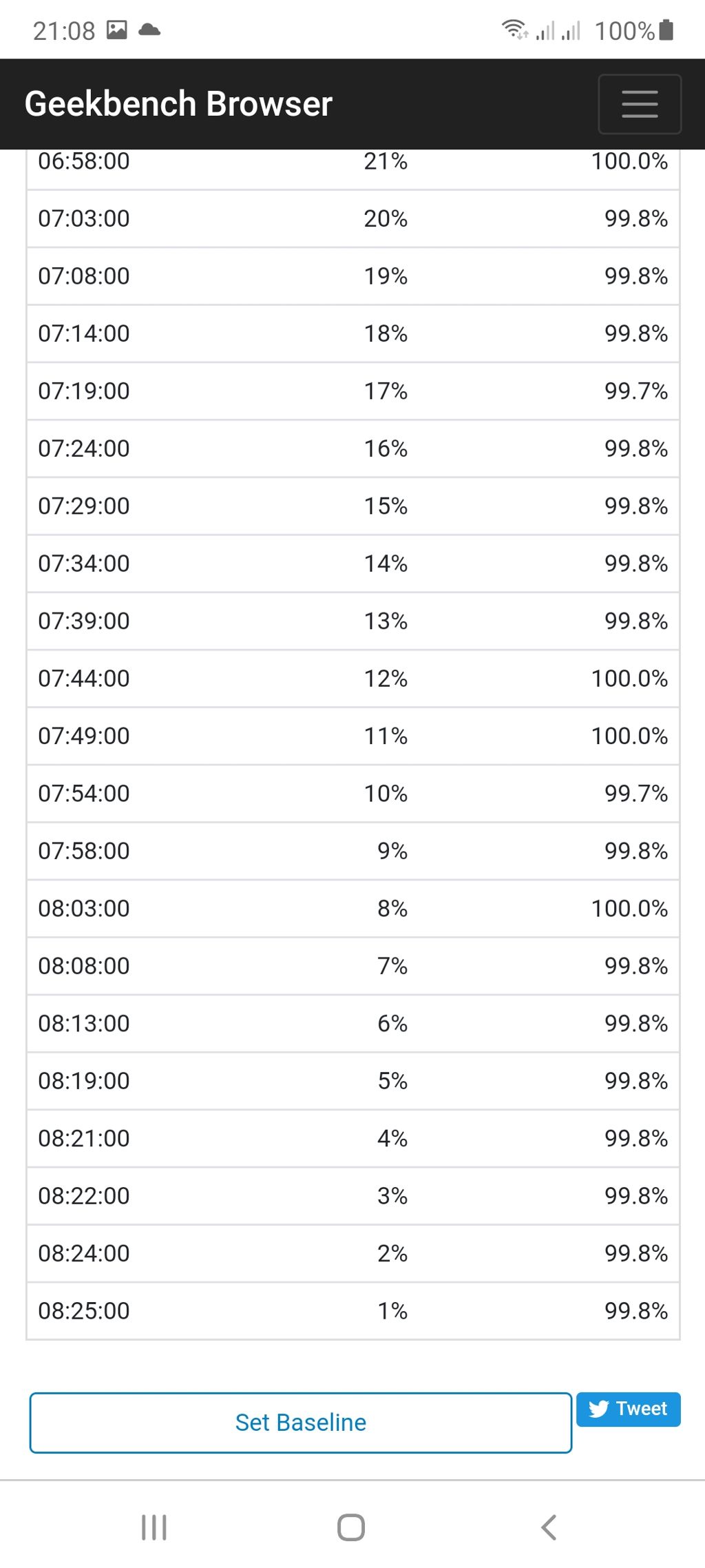Tap the mobile signal bars icon

click(x=558, y=30)
